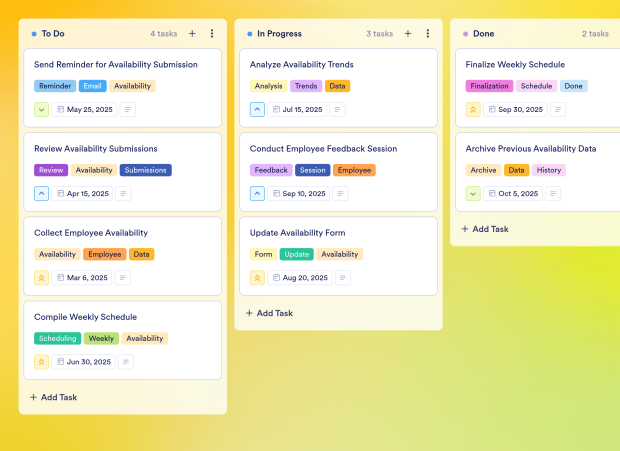Open description icon on Finalize Weekly Schedule card
The image size is (620, 451).
(x=558, y=109)
